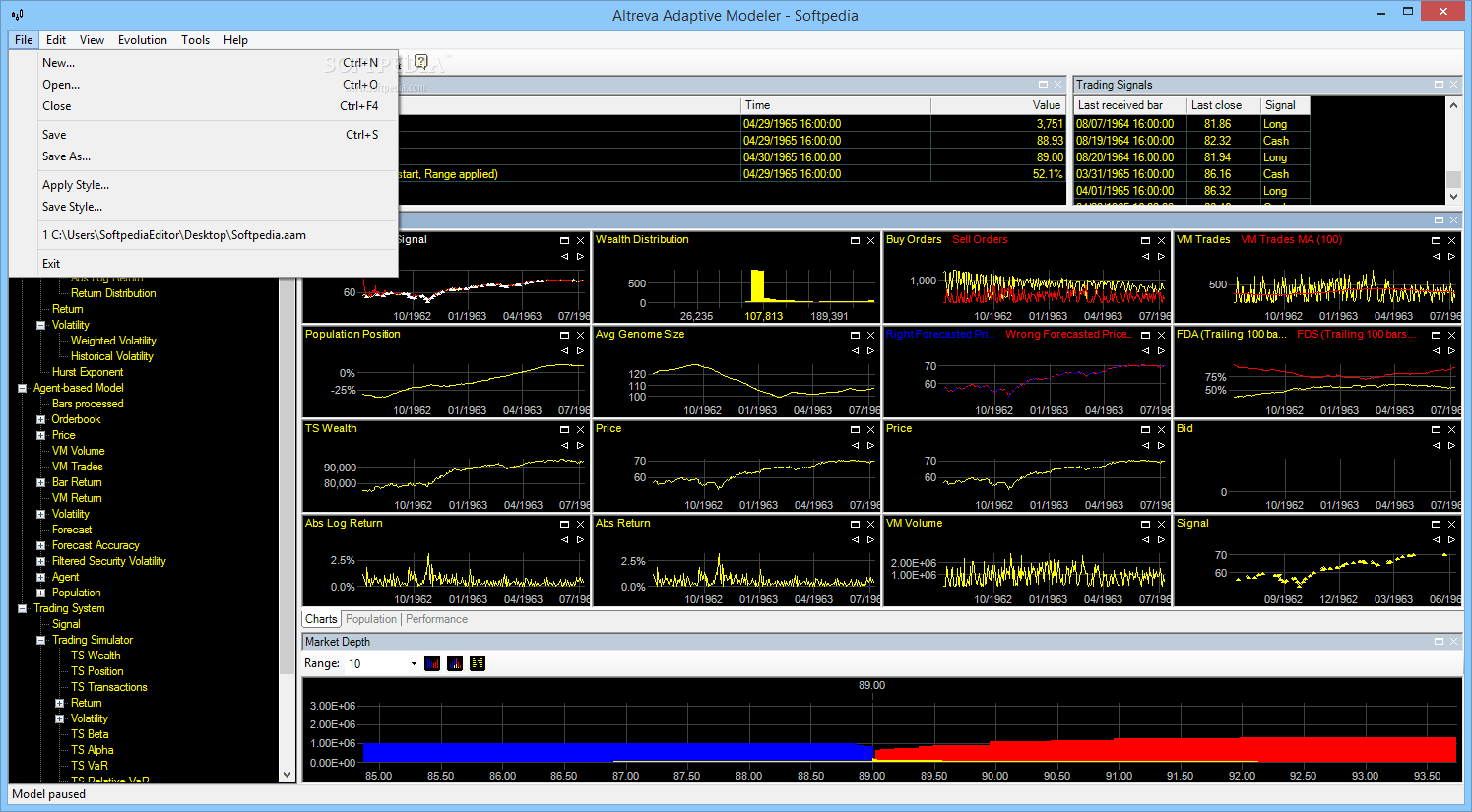Close the Trading Signals panel

[x=1453, y=85]
